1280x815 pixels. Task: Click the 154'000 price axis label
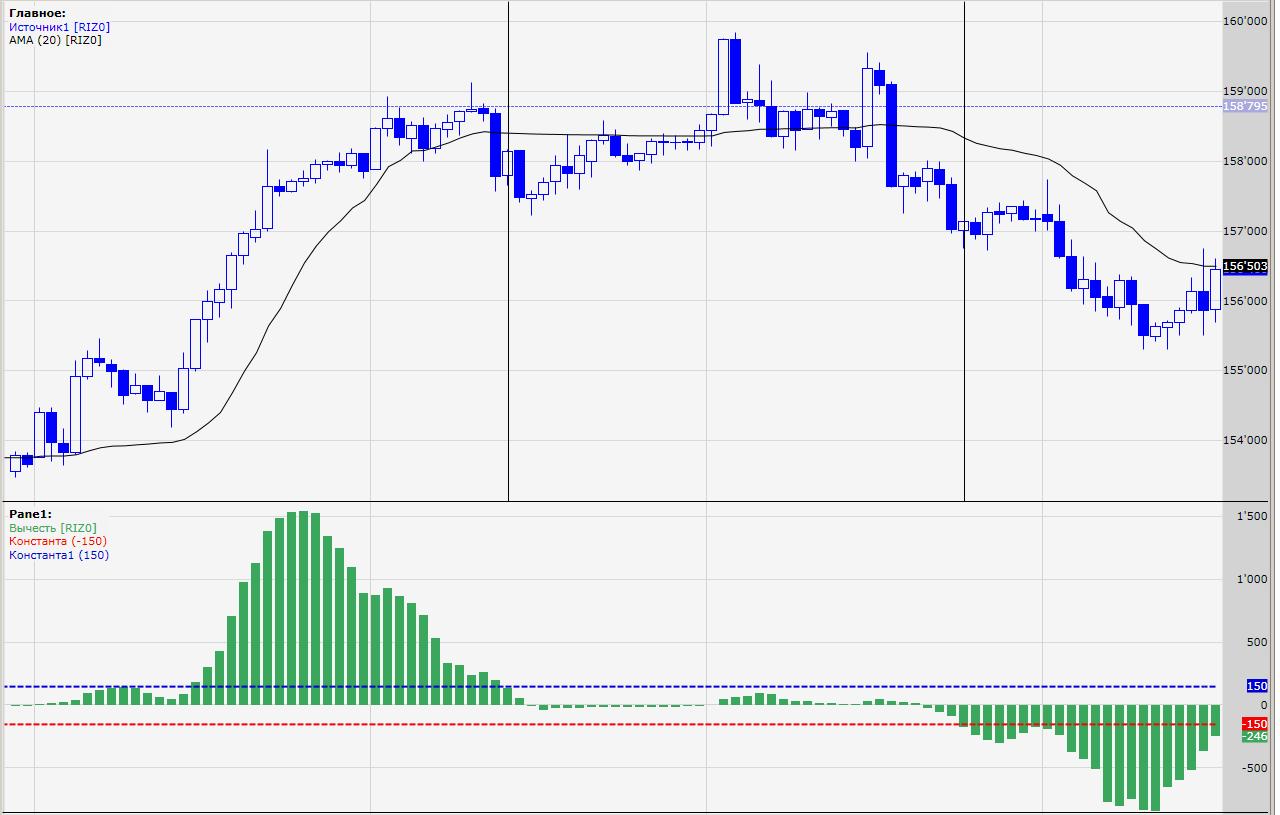(1247, 440)
